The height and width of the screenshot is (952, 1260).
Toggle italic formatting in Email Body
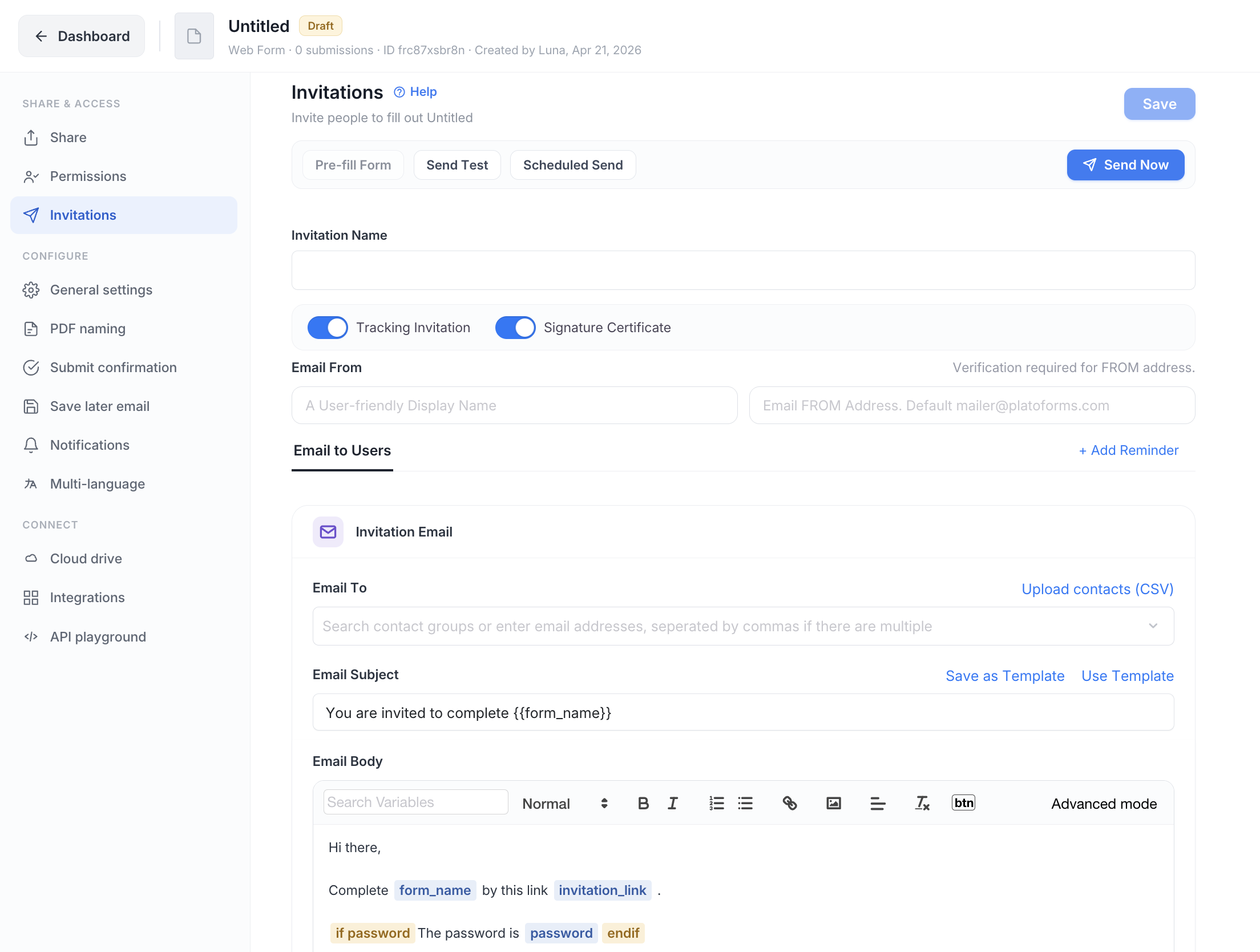pos(673,803)
